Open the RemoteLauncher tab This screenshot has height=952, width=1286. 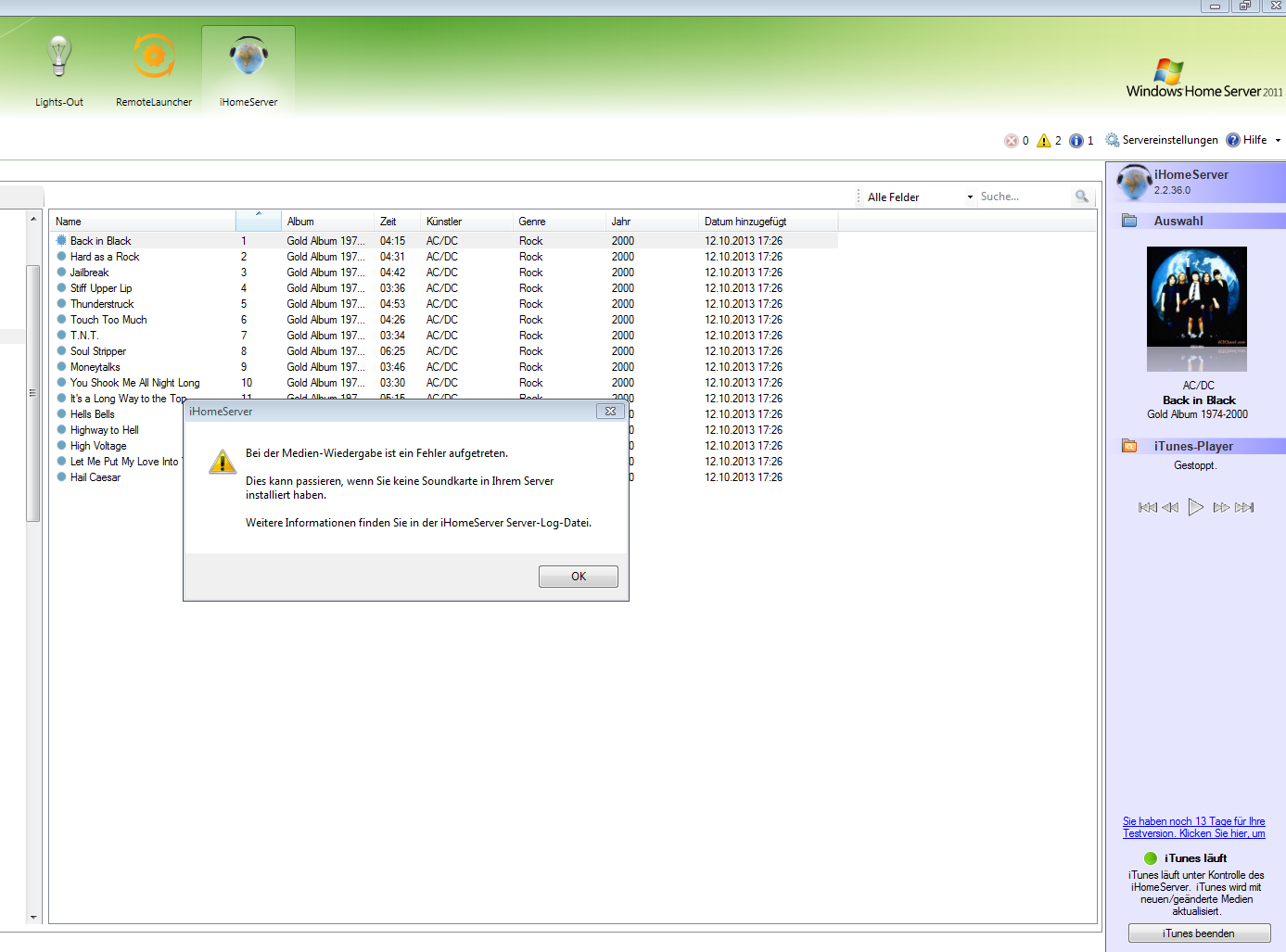154,70
